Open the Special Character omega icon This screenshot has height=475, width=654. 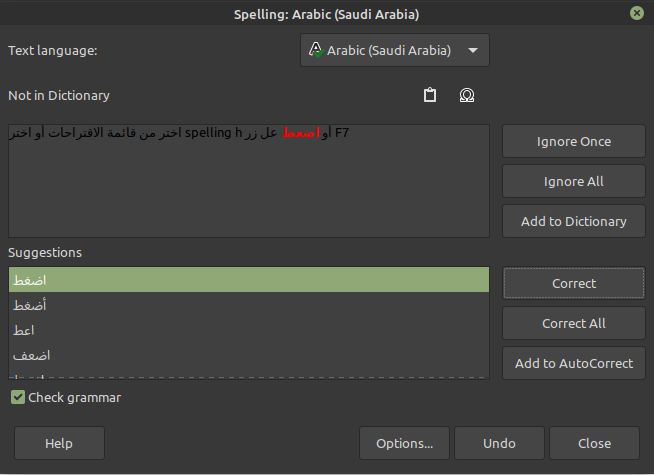466,96
